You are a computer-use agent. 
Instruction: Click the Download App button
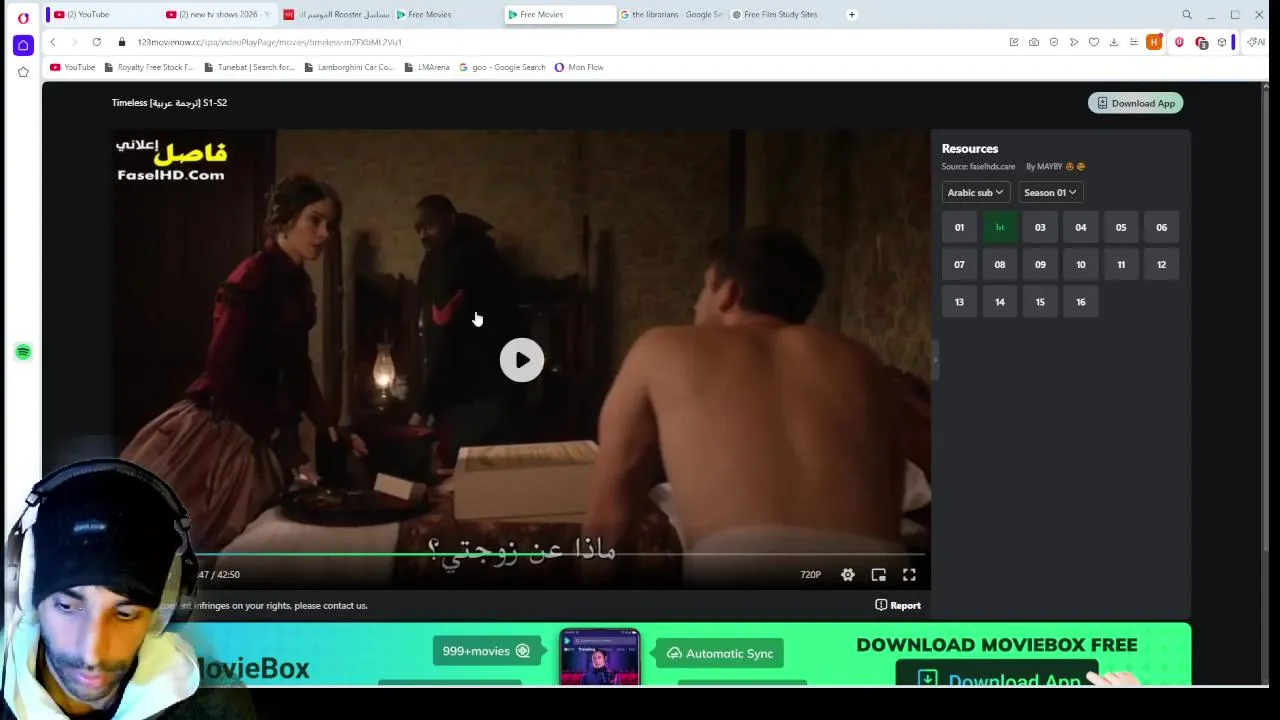pyautogui.click(x=1135, y=103)
